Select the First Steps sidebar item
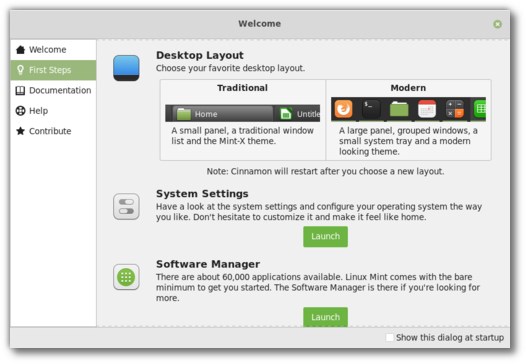Viewport: 526px width, 364px height. [53, 70]
